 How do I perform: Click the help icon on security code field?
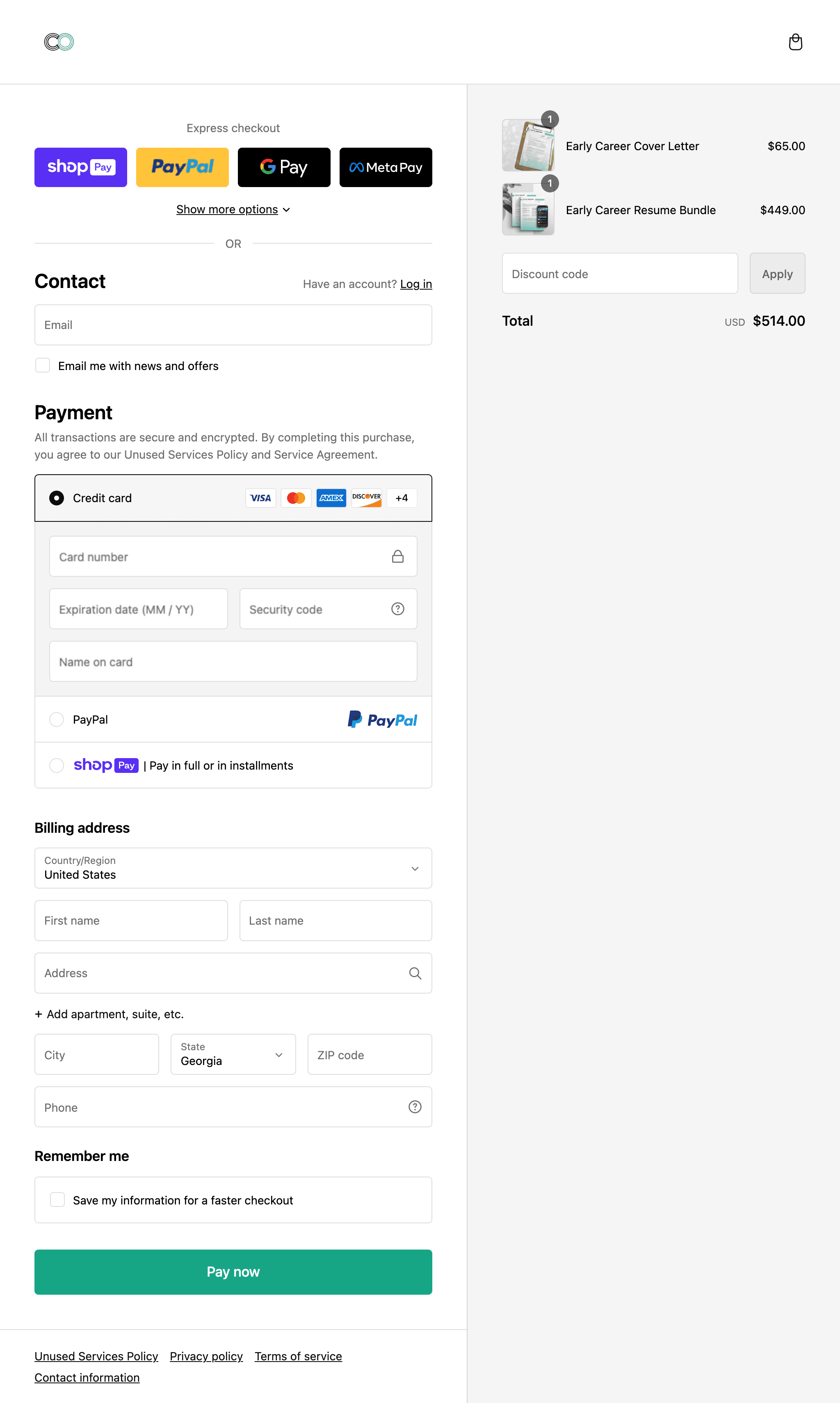398,608
